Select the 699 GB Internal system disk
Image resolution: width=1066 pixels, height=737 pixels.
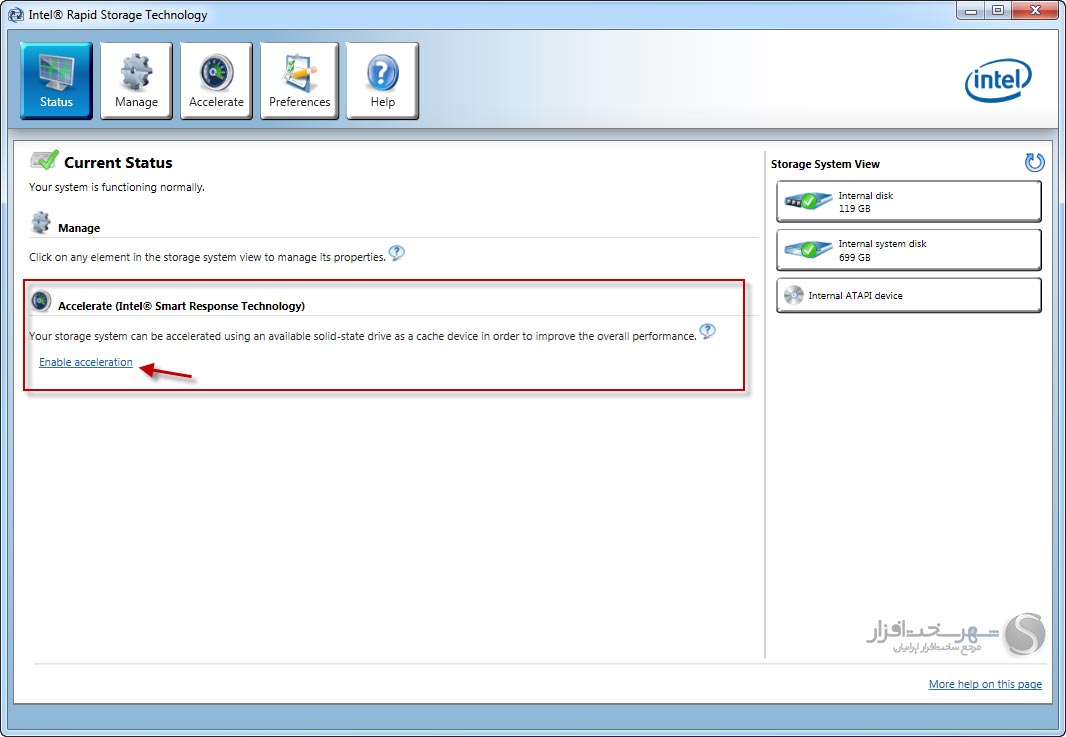(x=909, y=250)
